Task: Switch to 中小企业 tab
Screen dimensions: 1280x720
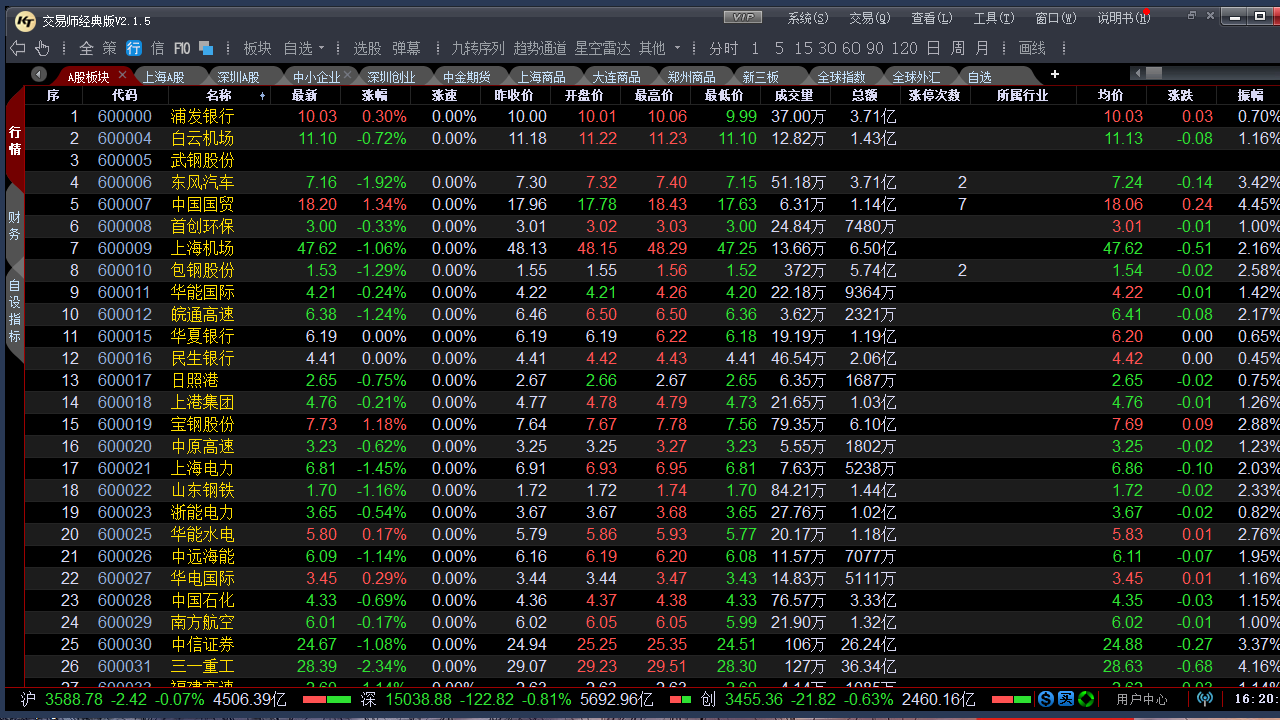Action: click(316, 77)
